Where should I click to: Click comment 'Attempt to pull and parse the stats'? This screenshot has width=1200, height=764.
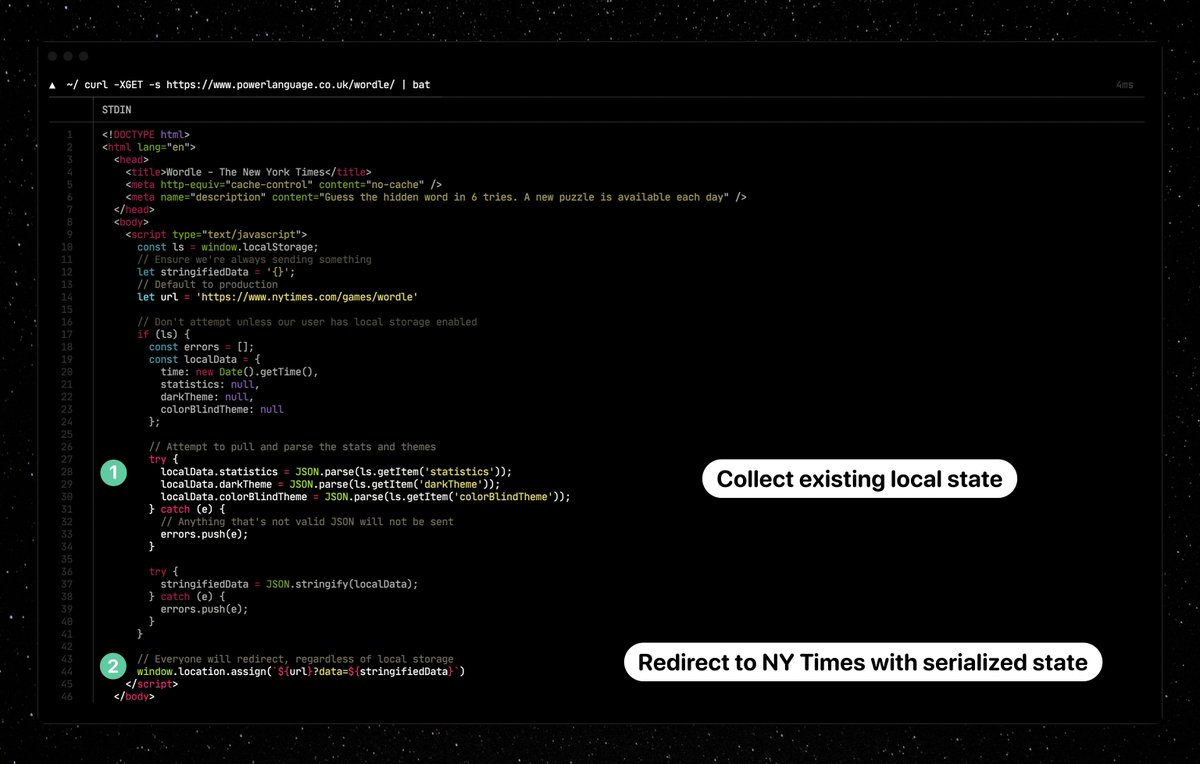click(292, 446)
